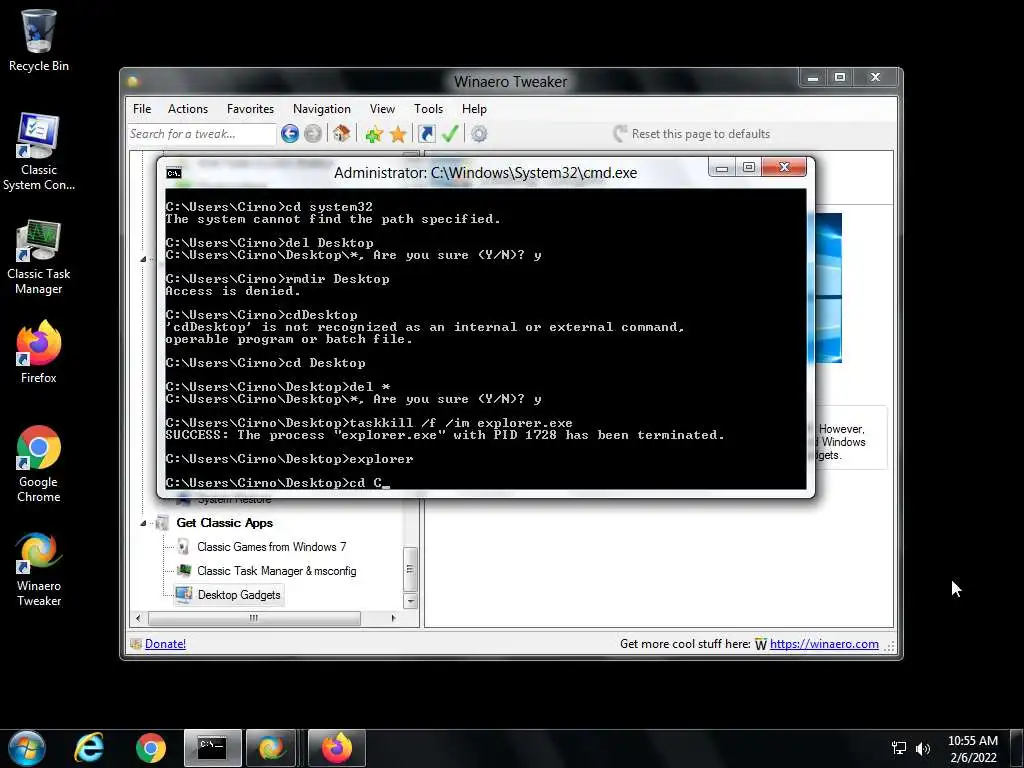Open the Classic System Configuration desktop shortcut

(x=39, y=152)
